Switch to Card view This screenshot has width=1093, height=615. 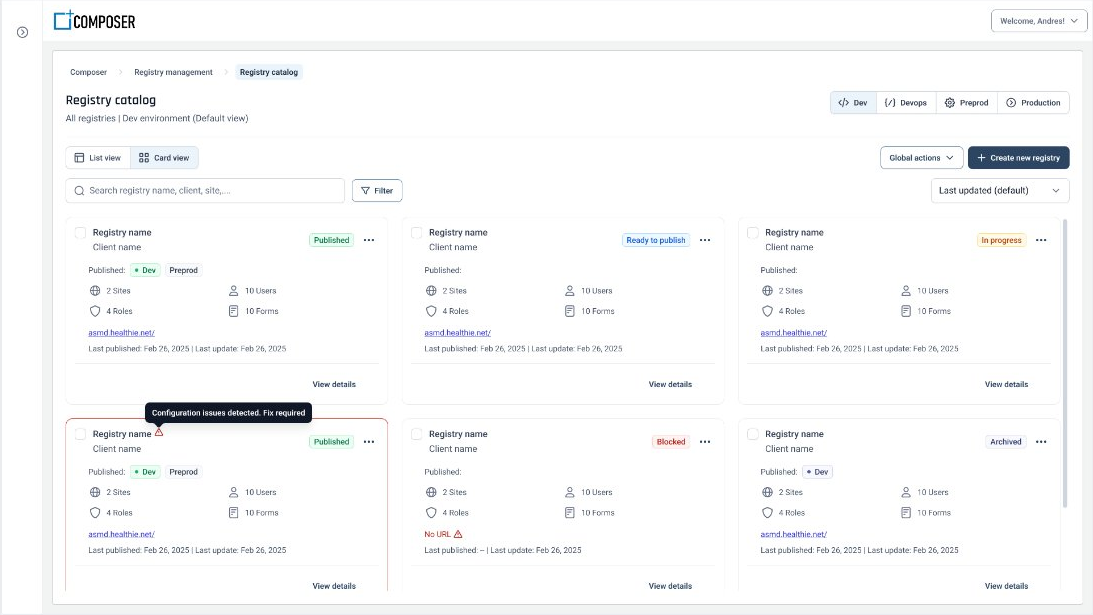coord(164,158)
